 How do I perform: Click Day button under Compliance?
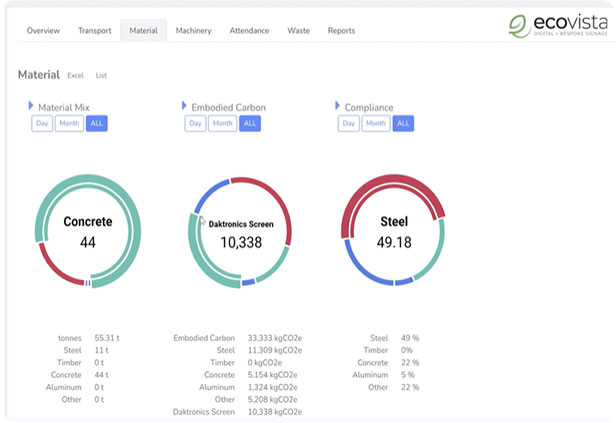[348, 124]
